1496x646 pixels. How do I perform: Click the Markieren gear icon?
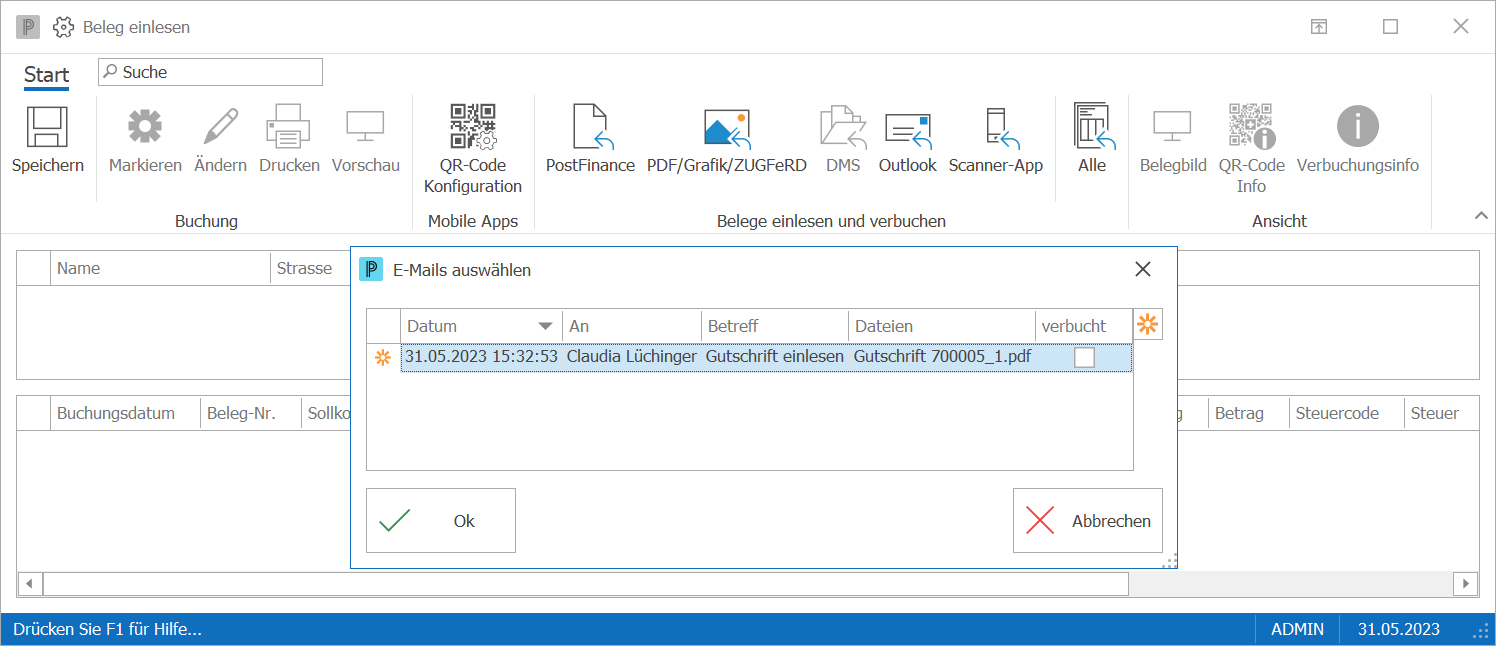(145, 127)
